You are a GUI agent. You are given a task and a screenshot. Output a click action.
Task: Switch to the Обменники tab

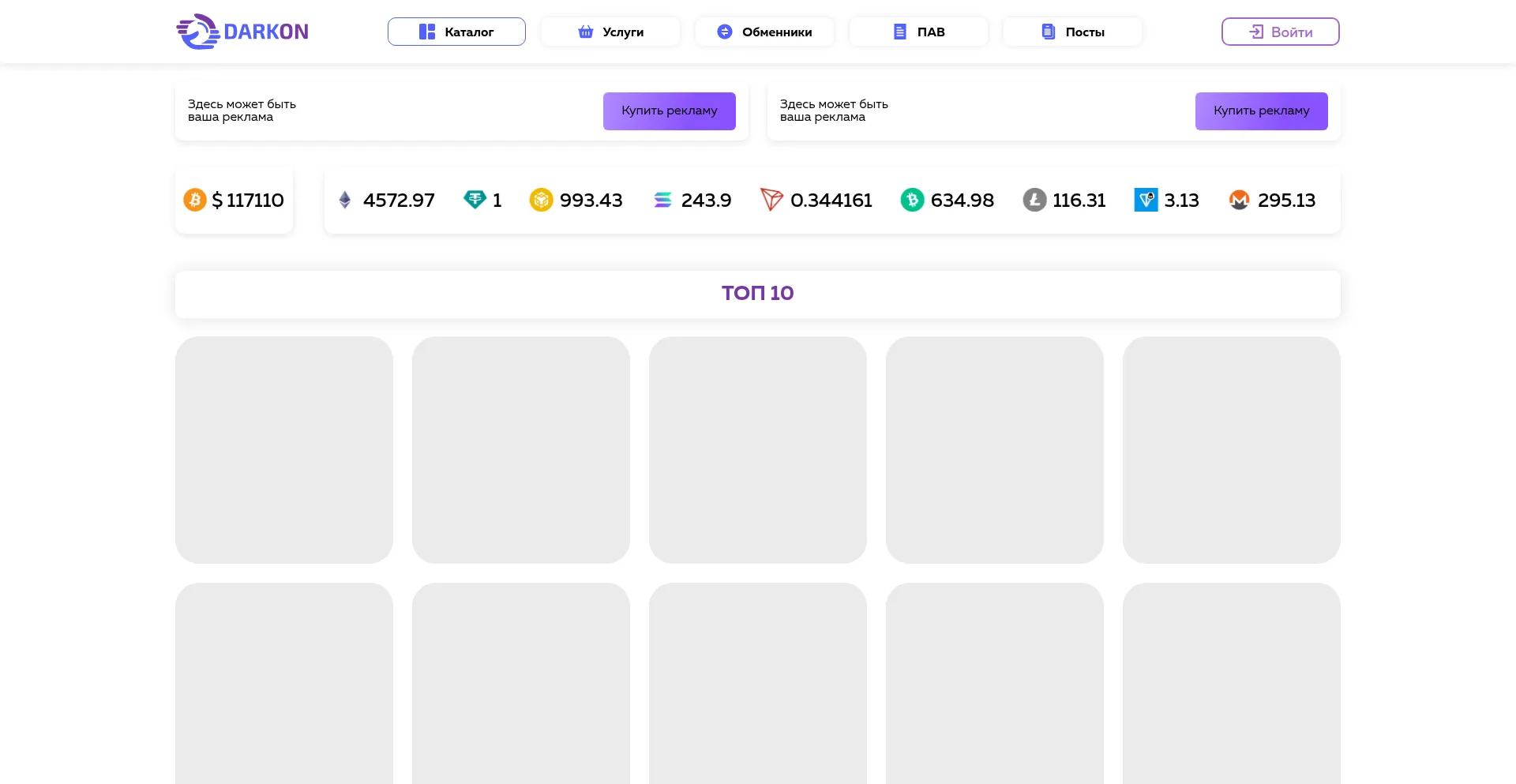pos(764,32)
